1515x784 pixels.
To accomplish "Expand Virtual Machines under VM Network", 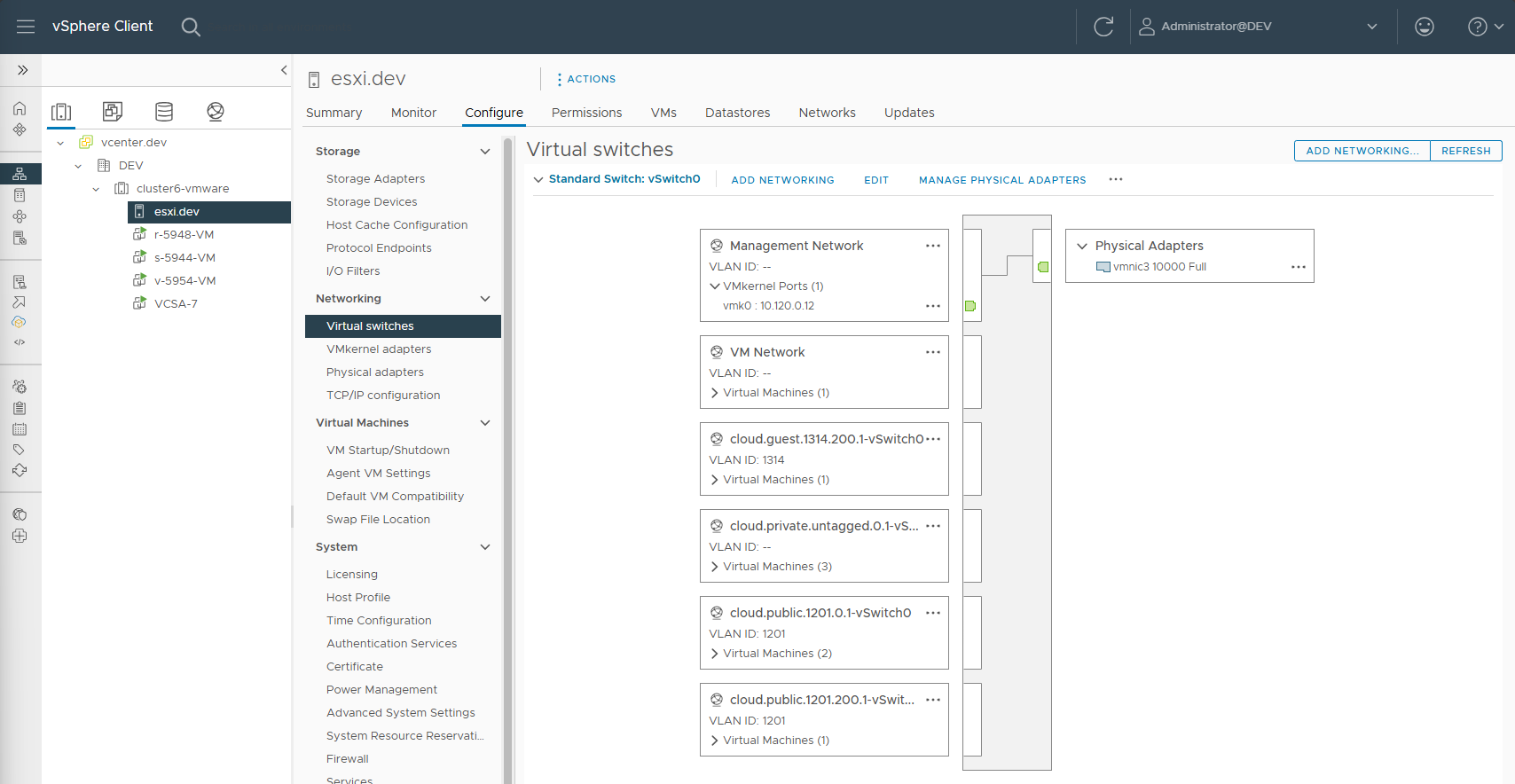I will pos(715,393).
